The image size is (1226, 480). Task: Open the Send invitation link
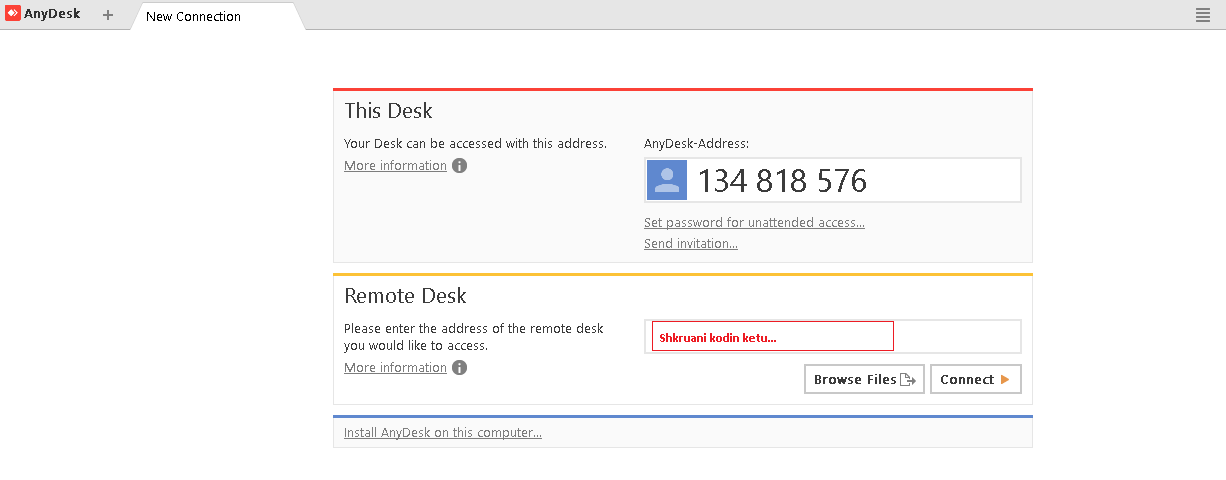click(691, 244)
